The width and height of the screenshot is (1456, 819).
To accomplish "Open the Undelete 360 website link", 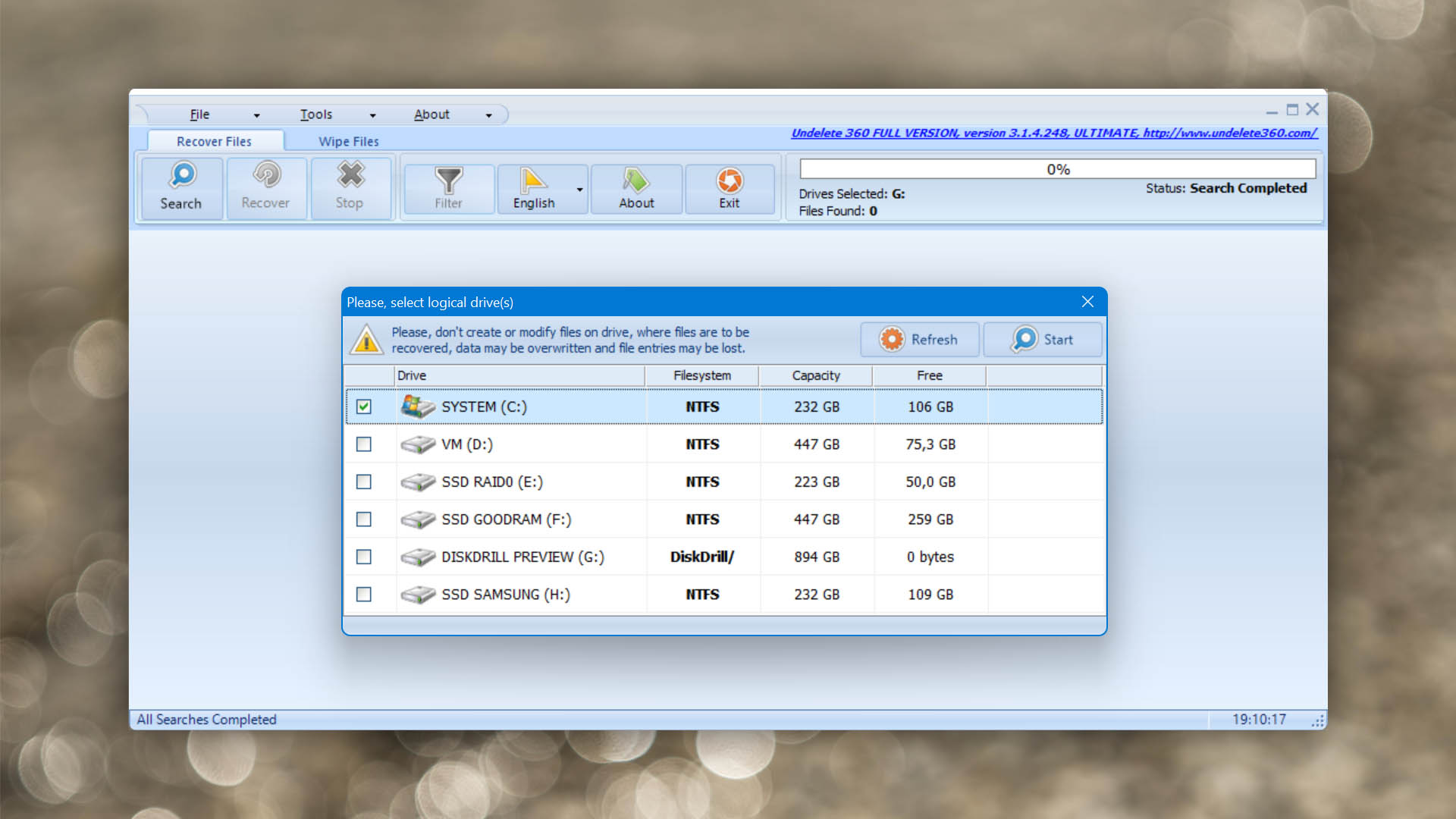I will [x=1054, y=133].
